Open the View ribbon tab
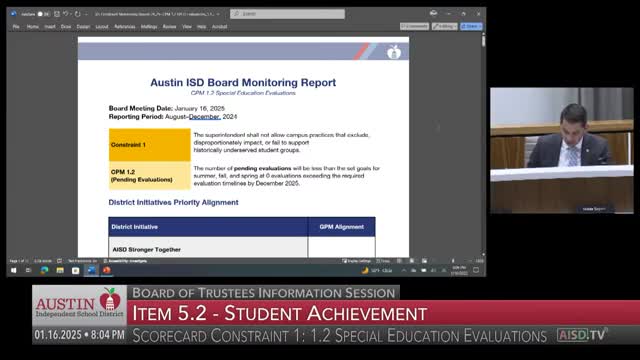This screenshot has height=360, width=640. (x=187, y=27)
